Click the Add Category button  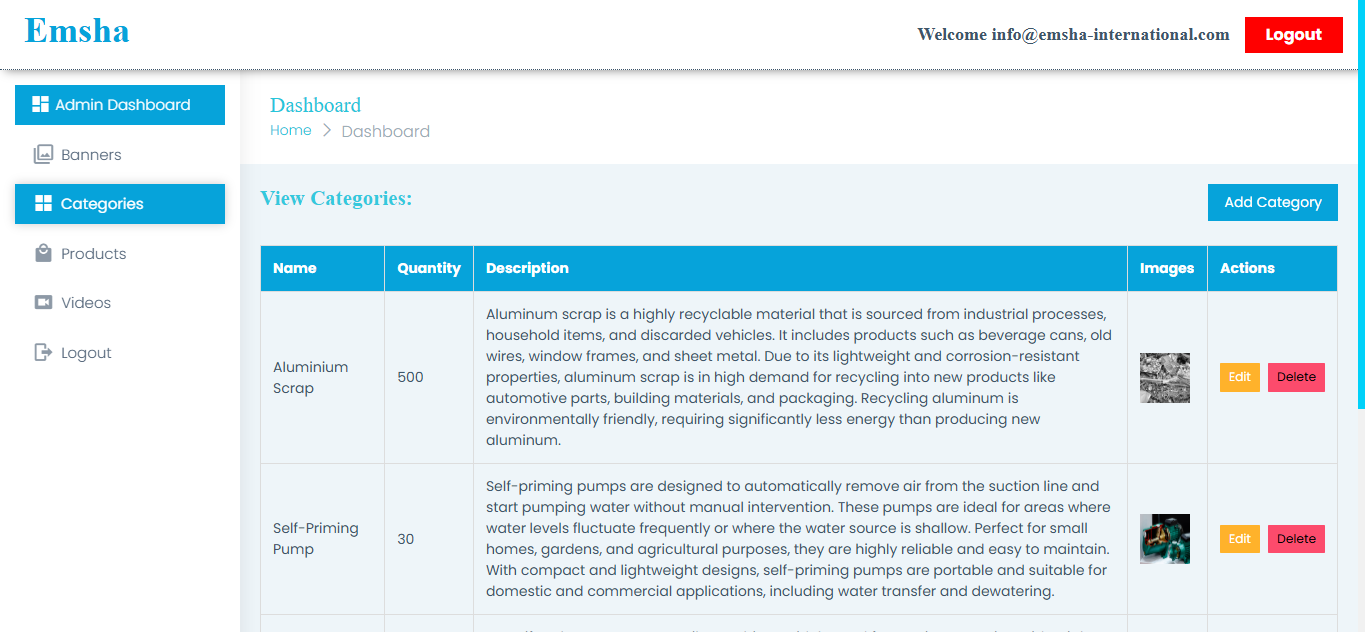point(1272,202)
